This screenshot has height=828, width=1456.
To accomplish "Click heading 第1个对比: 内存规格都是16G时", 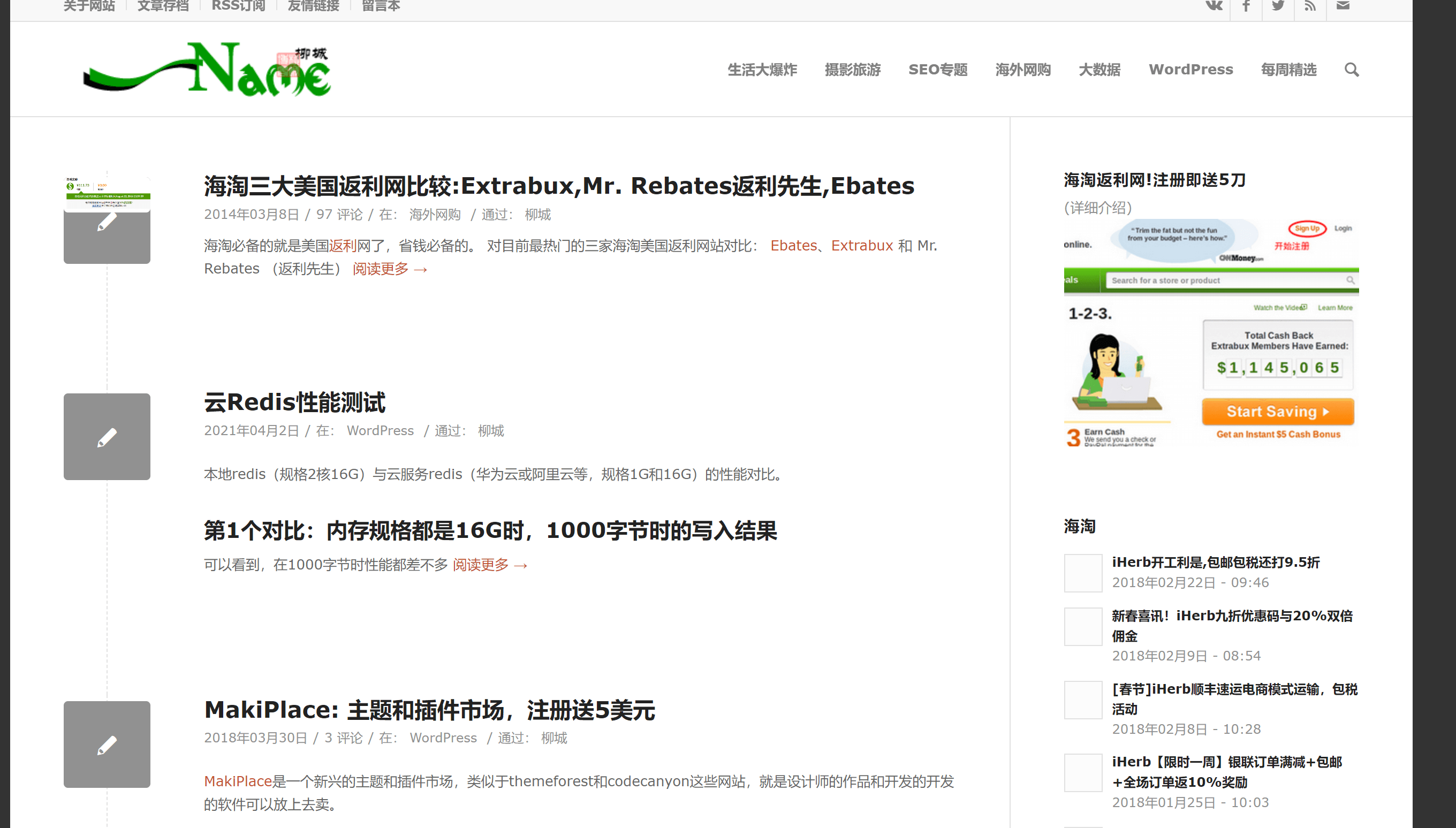I will point(490,530).
